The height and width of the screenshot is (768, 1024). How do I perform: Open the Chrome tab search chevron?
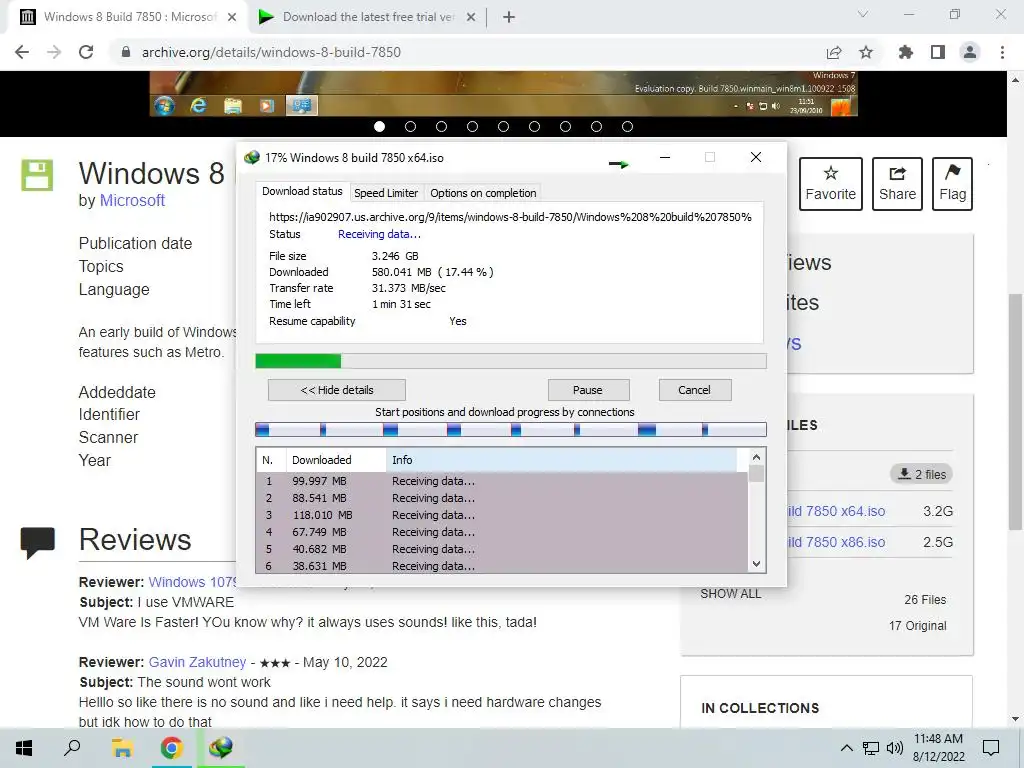click(863, 14)
